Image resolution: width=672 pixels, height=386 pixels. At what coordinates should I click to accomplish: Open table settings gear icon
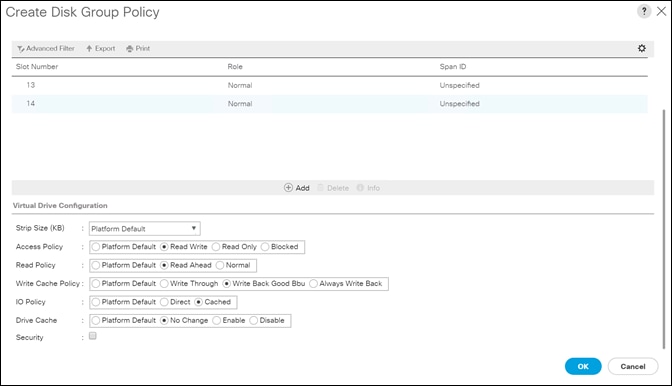tap(642, 48)
